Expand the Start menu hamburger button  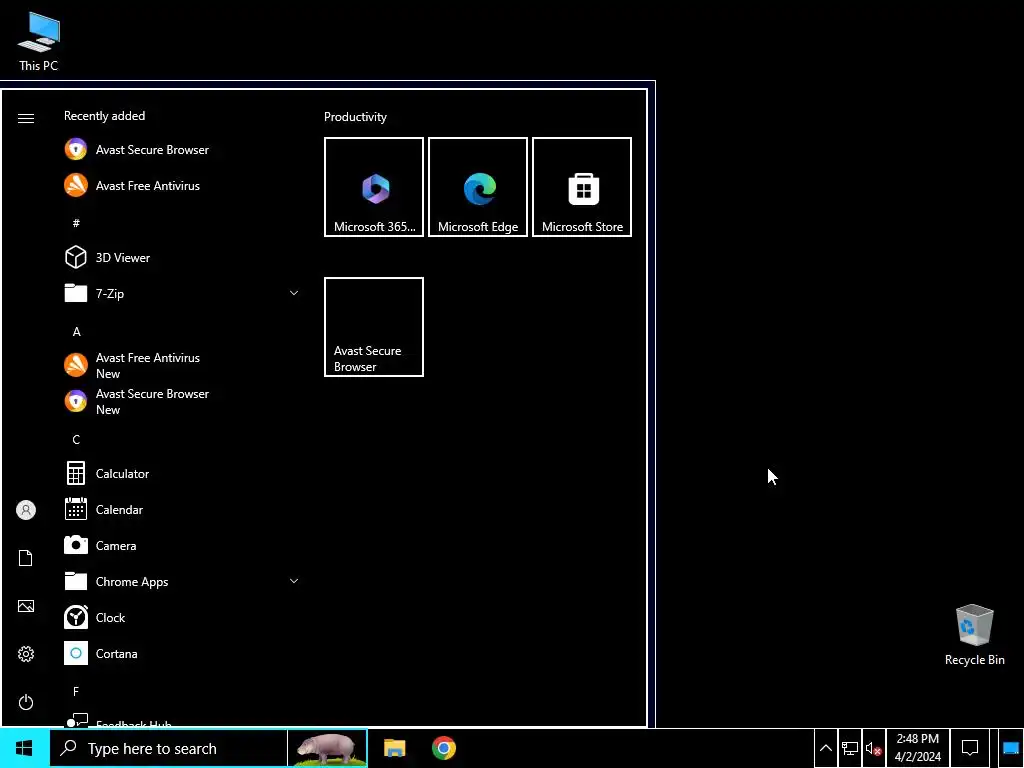tap(25, 118)
